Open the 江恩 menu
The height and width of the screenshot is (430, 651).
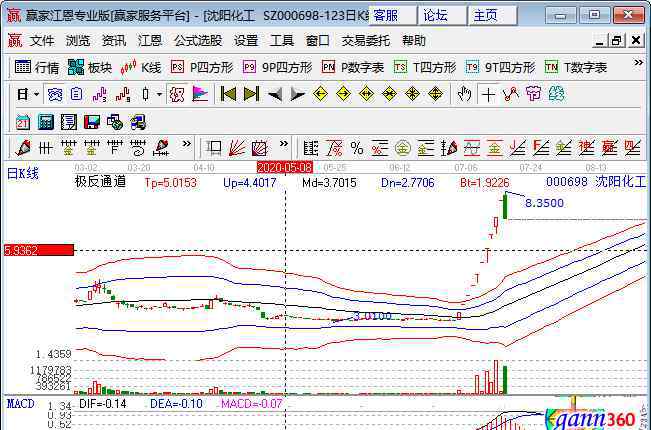tap(150, 41)
